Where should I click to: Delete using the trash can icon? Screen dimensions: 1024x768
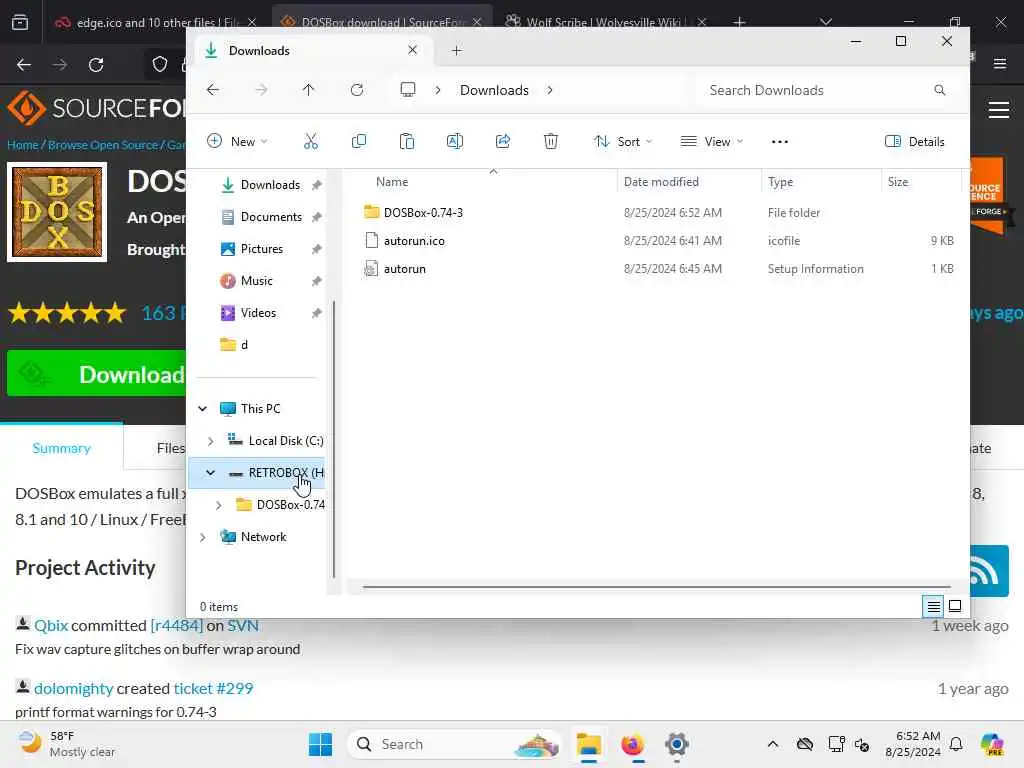point(551,141)
